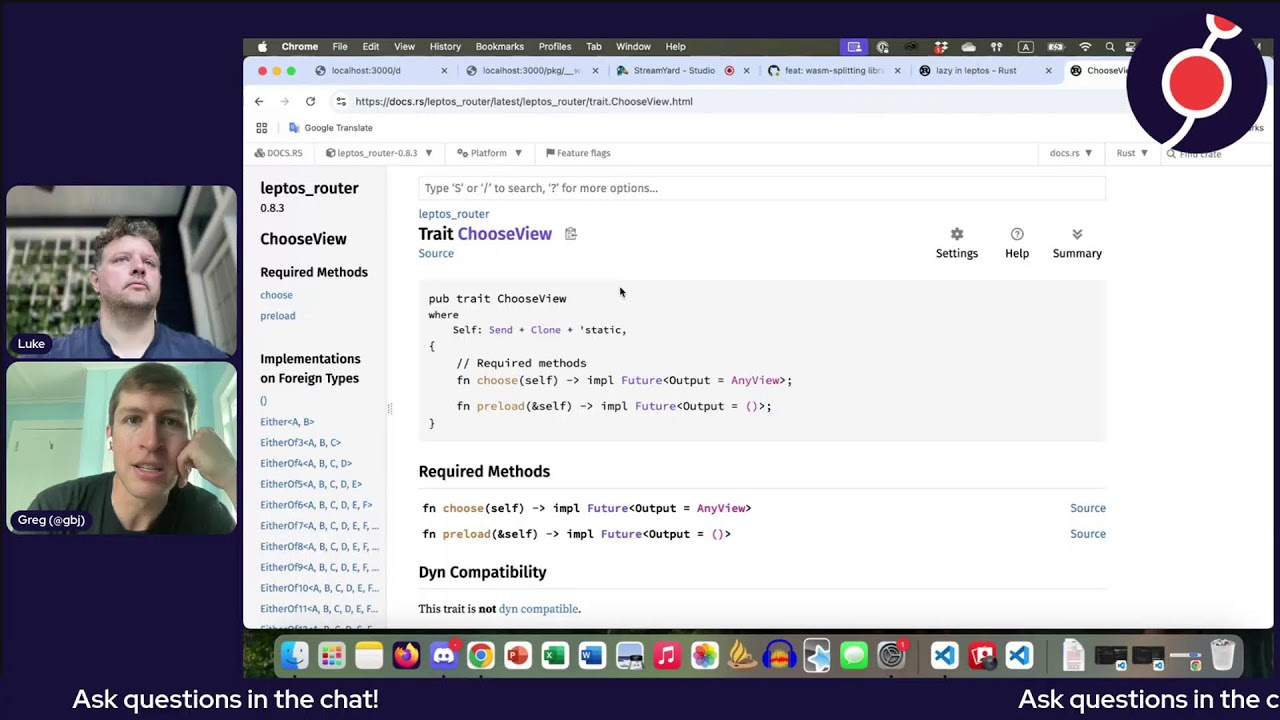Open Chrome File menu
This screenshot has width=1280, height=720.
pos(340,47)
